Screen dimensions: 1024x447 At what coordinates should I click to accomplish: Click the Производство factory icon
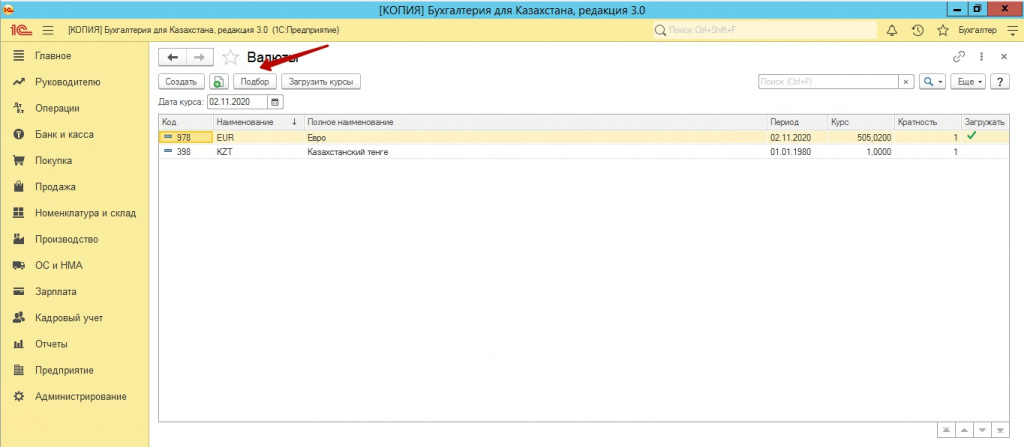19,239
